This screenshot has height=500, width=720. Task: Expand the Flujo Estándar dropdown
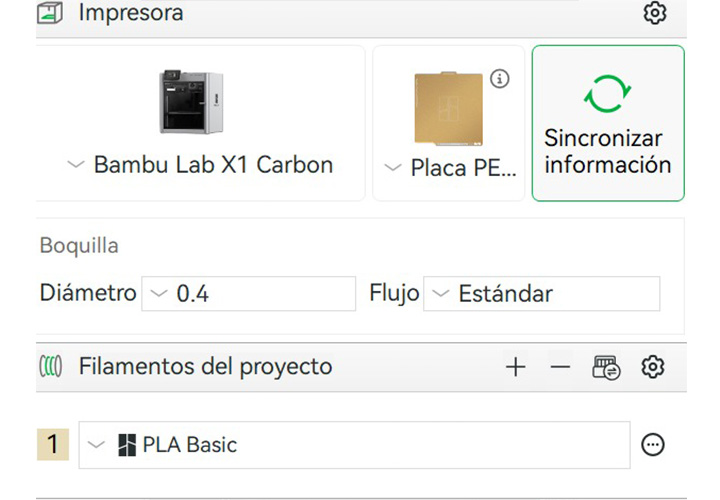(541, 294)
